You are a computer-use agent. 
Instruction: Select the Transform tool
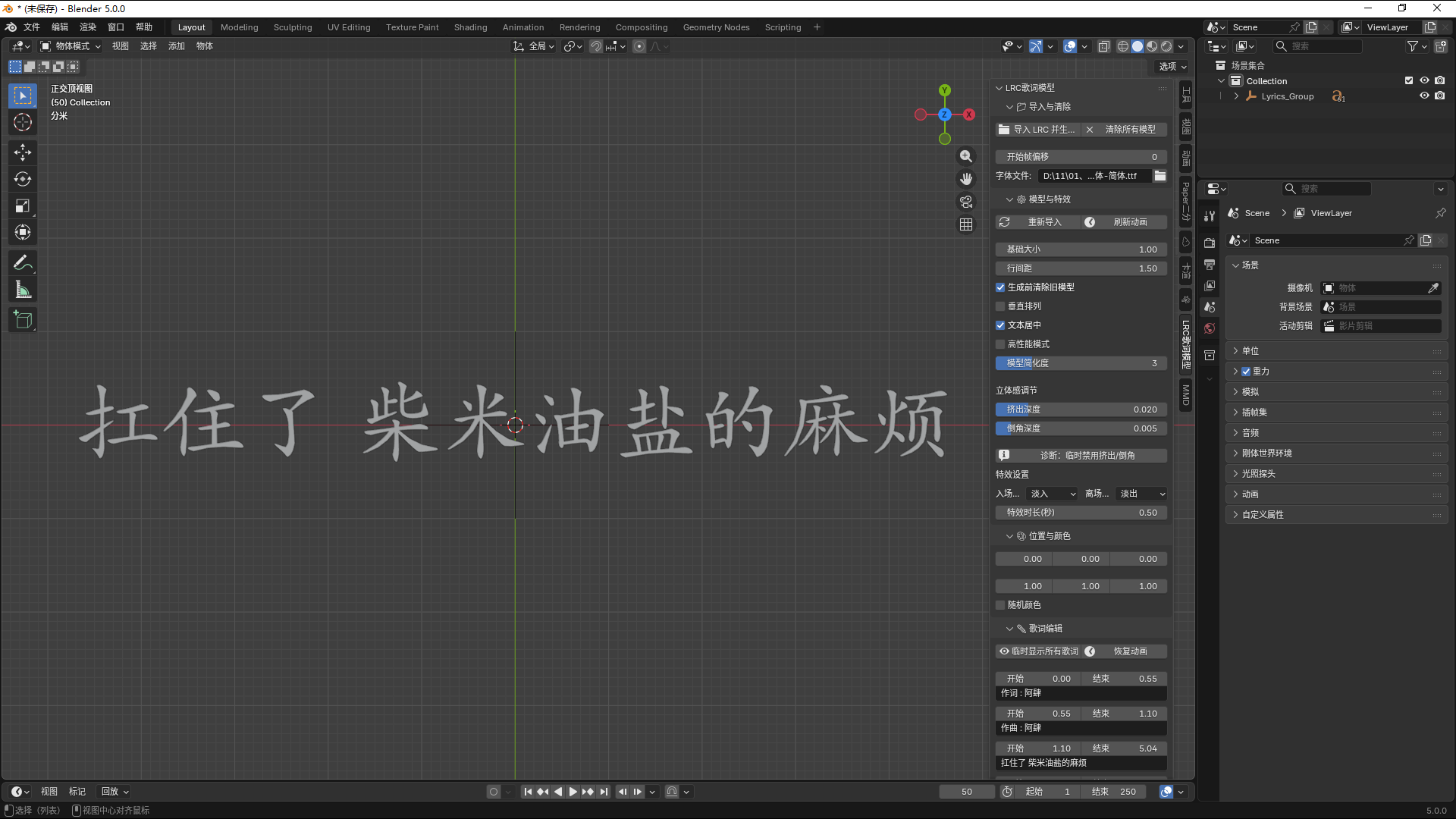coord(23,232)
